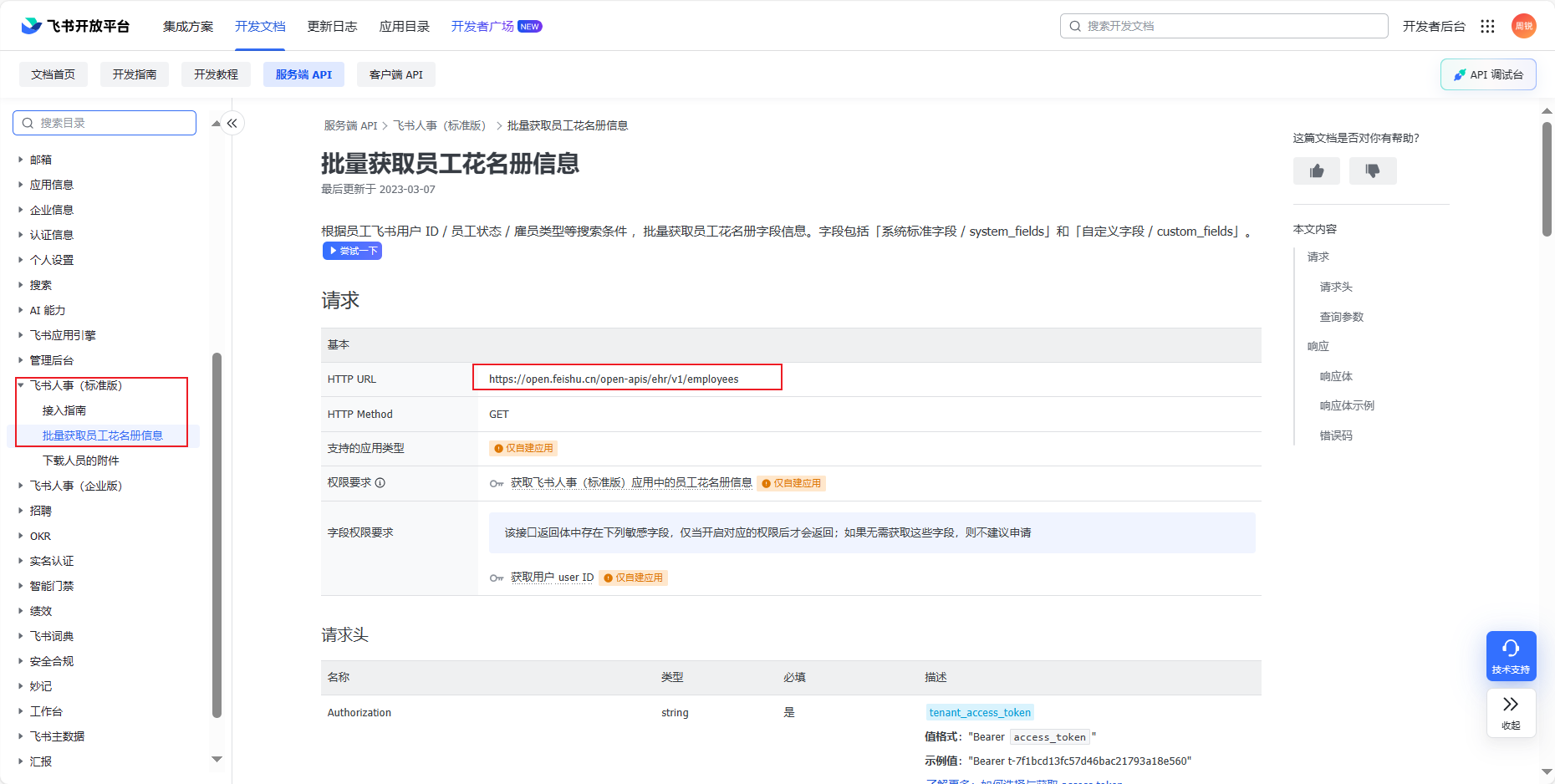
Task: Click 获取用户 user ID permission link
Action: tap(552, 577)
